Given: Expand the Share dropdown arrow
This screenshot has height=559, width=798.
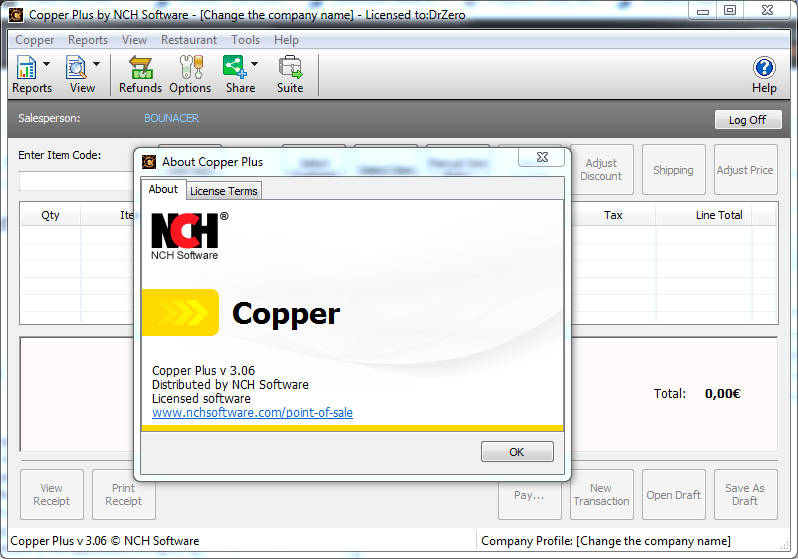Looking at the screenshot, I should pos(254,64).
